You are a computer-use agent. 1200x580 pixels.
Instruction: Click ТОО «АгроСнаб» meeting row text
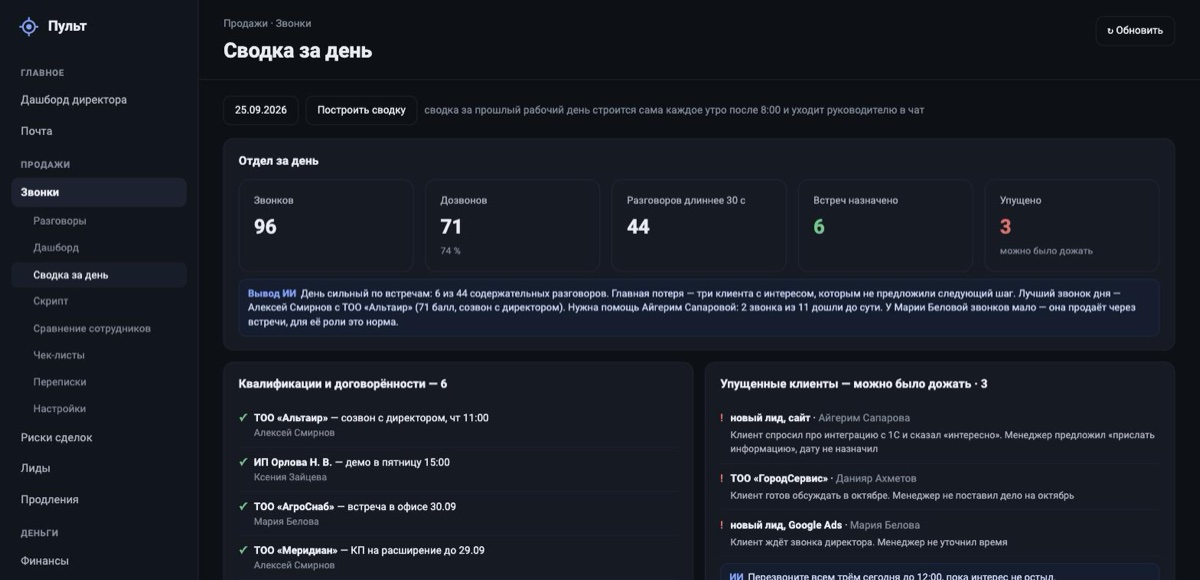355,506
